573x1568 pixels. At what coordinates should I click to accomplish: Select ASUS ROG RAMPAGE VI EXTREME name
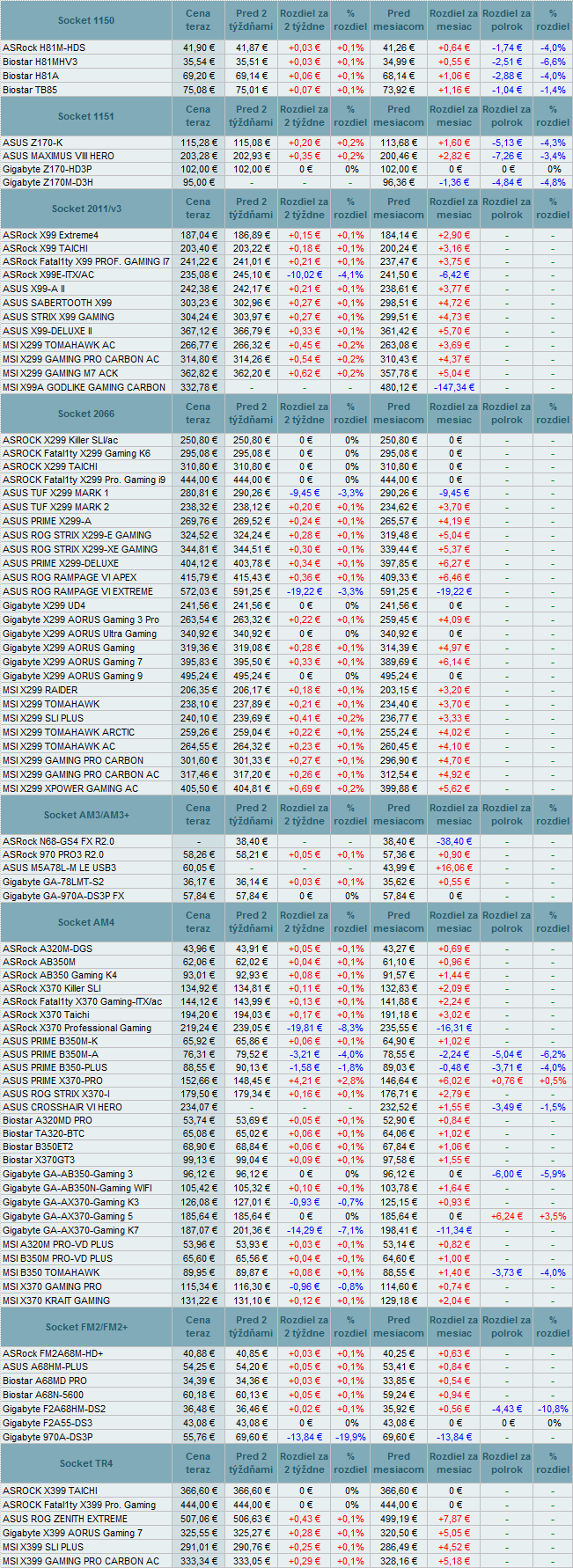(x=77, y=591)
